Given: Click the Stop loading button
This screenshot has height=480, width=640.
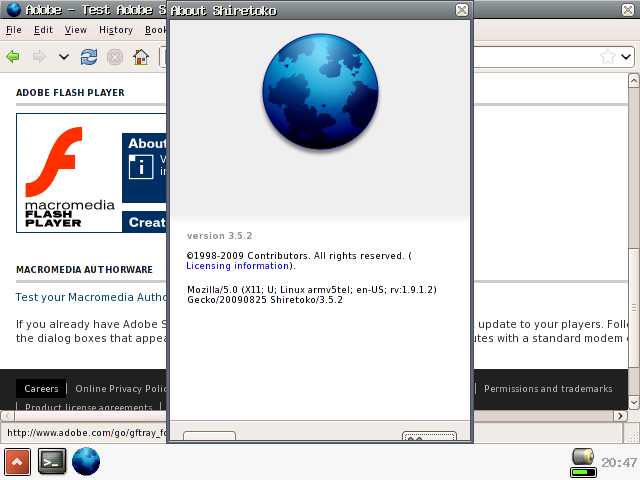Looking at the screenshot, I should (115, 57).
